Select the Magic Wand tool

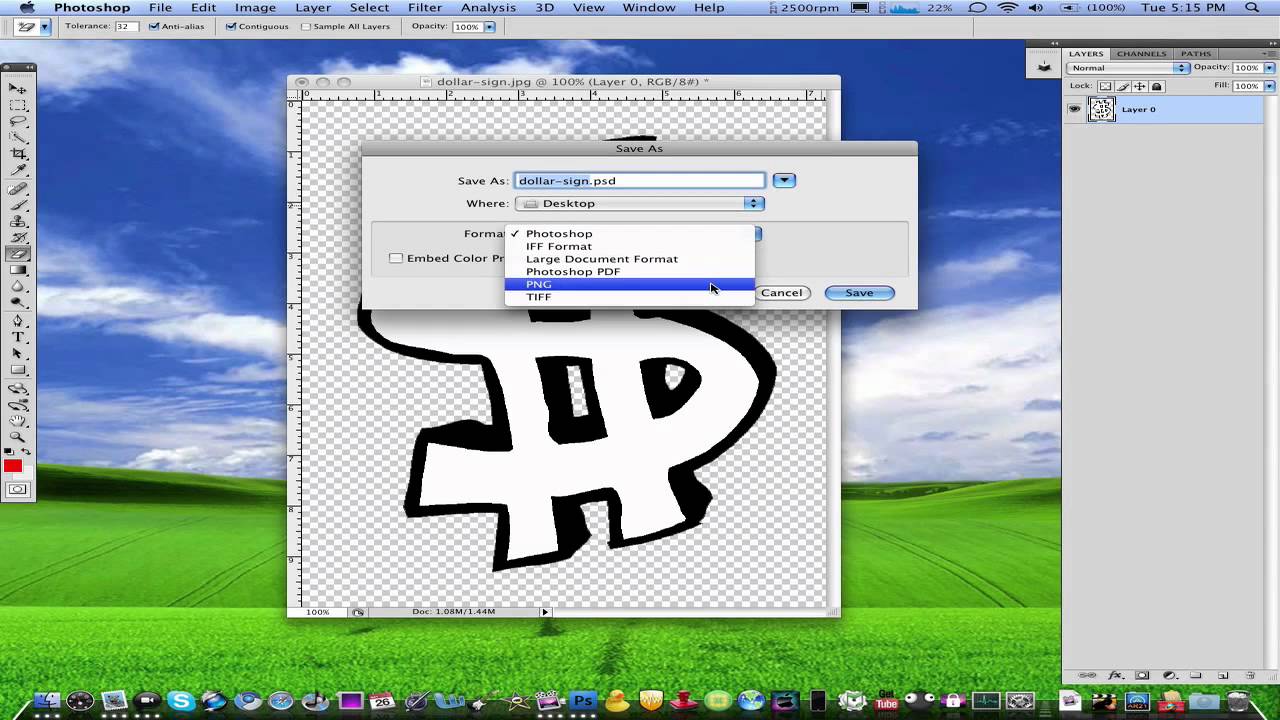[x=18, y=138]
